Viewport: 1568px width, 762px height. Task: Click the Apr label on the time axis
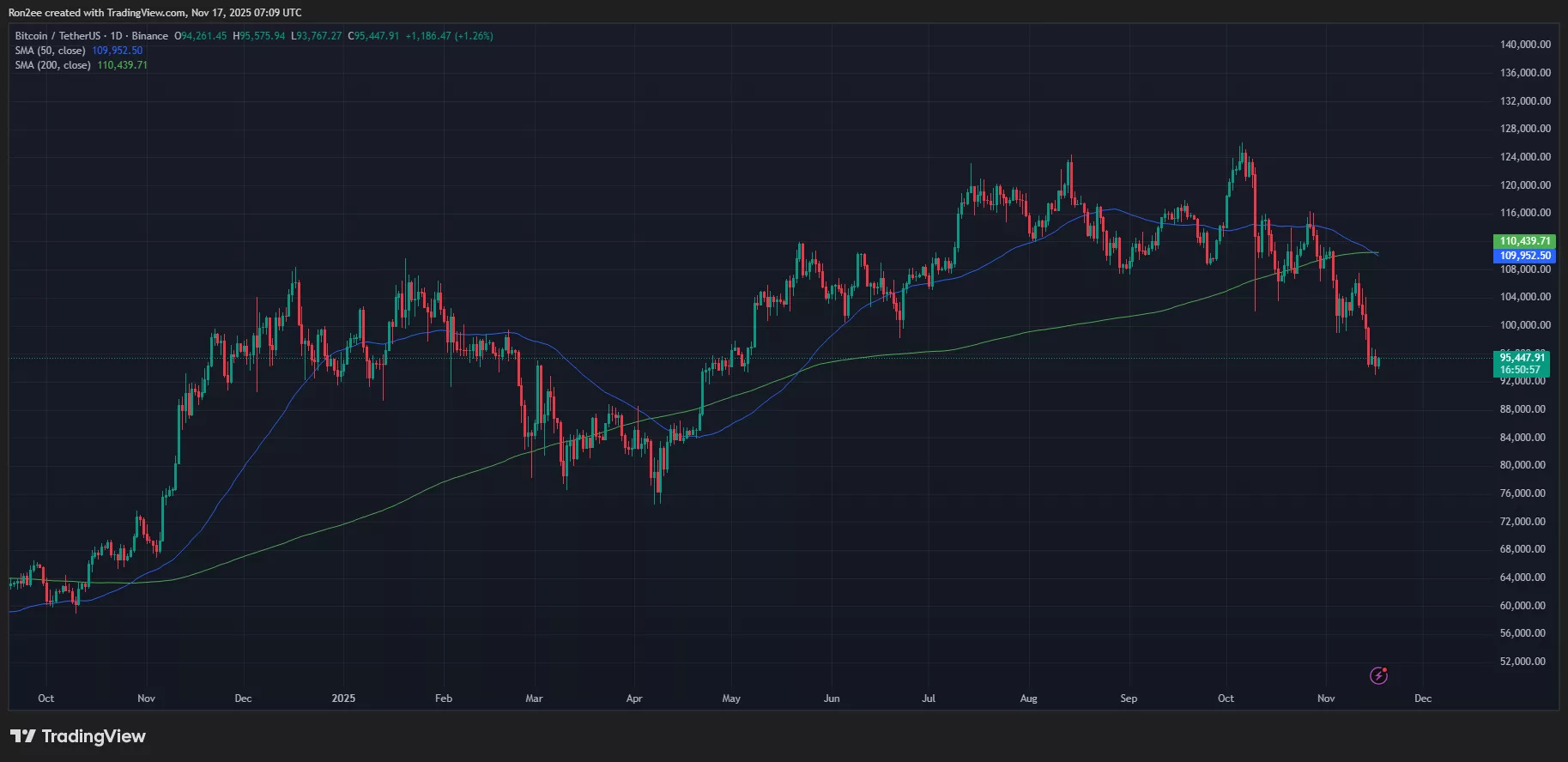634,698
